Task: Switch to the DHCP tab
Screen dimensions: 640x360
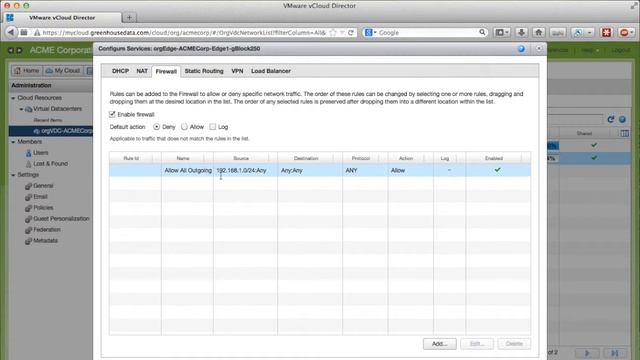Action: [120, 71]
